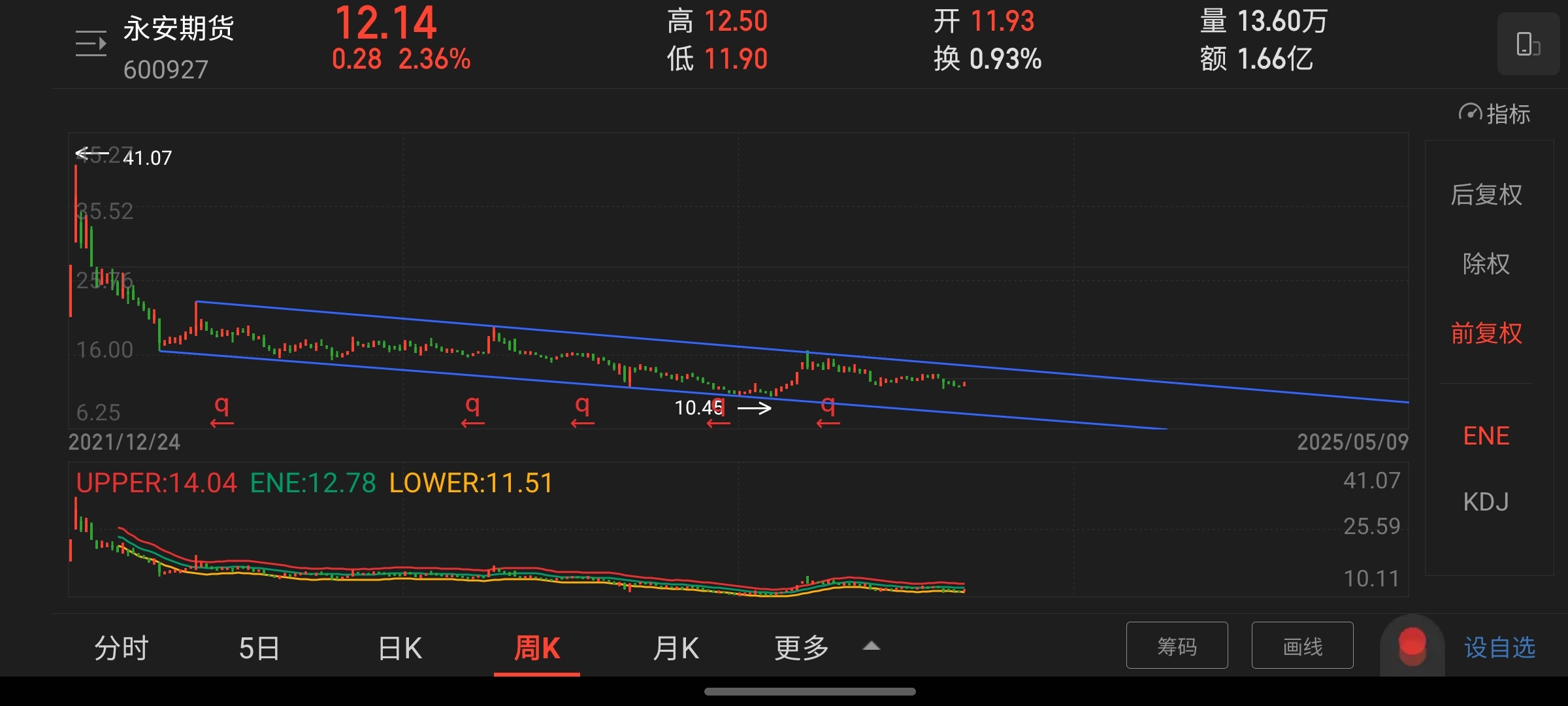Tap the 41.07 high price label
1568x706 pixels.
tap(147, 158)
